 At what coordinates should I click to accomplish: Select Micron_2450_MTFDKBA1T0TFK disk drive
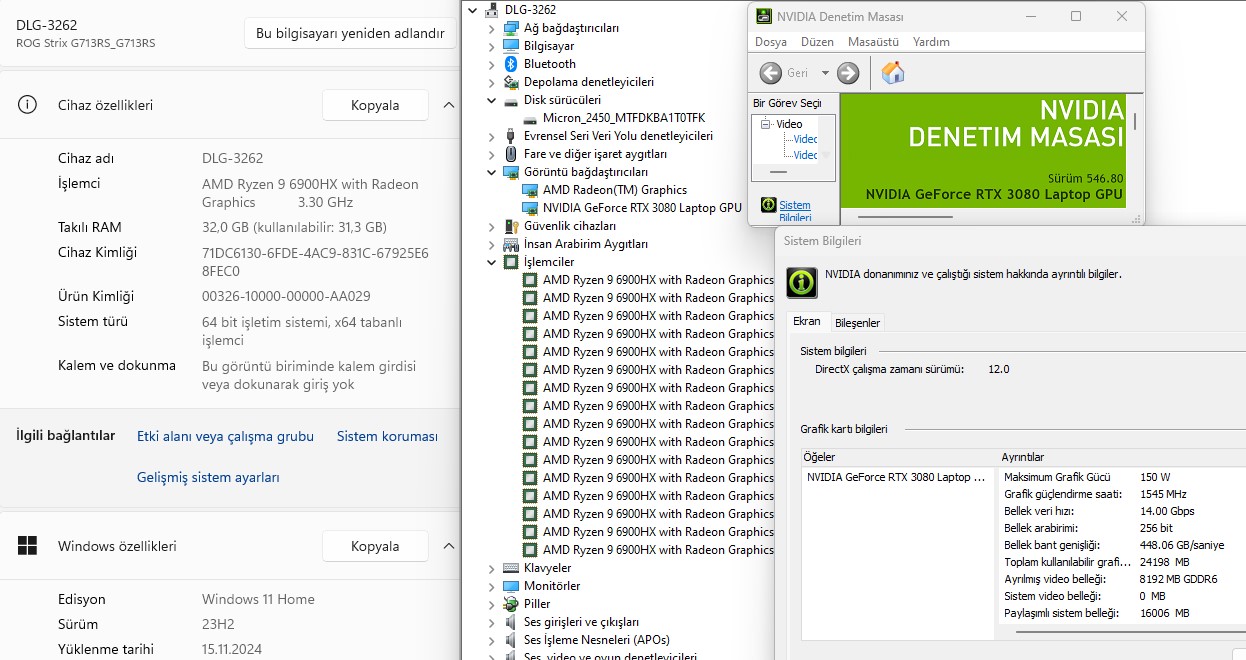point(624,118)
